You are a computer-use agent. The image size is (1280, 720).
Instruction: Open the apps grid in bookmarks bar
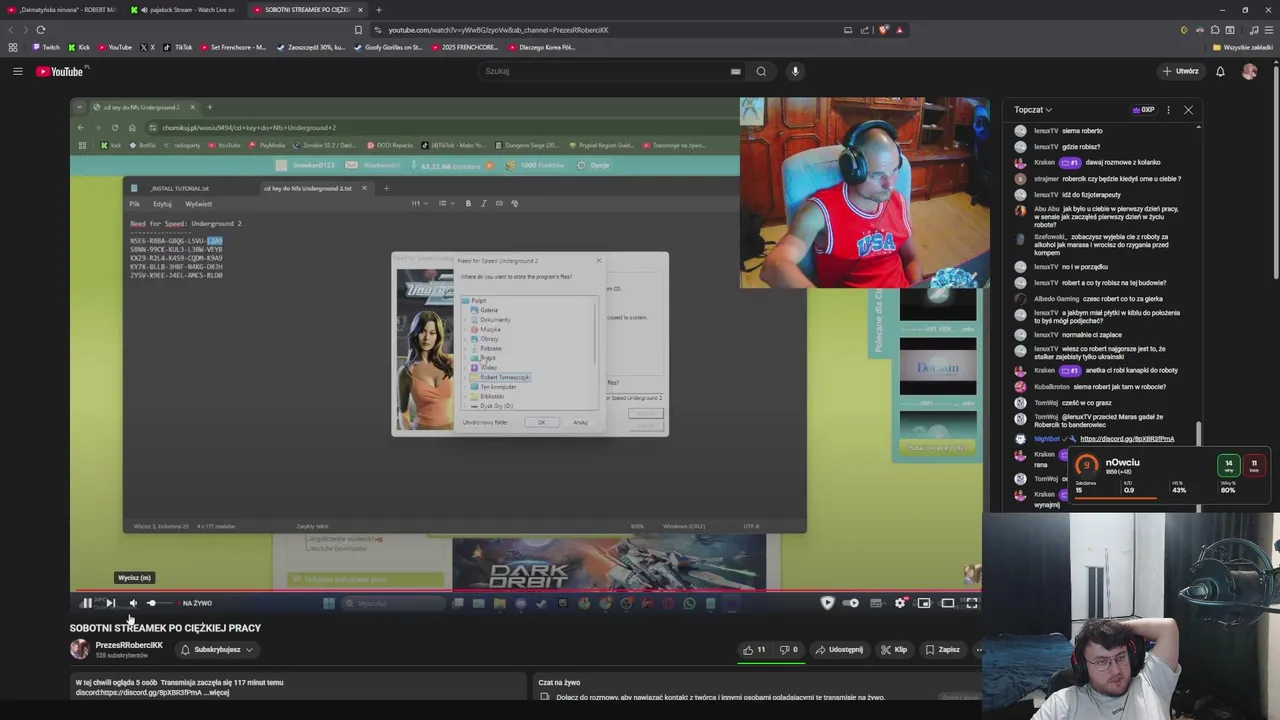point(12,47)
